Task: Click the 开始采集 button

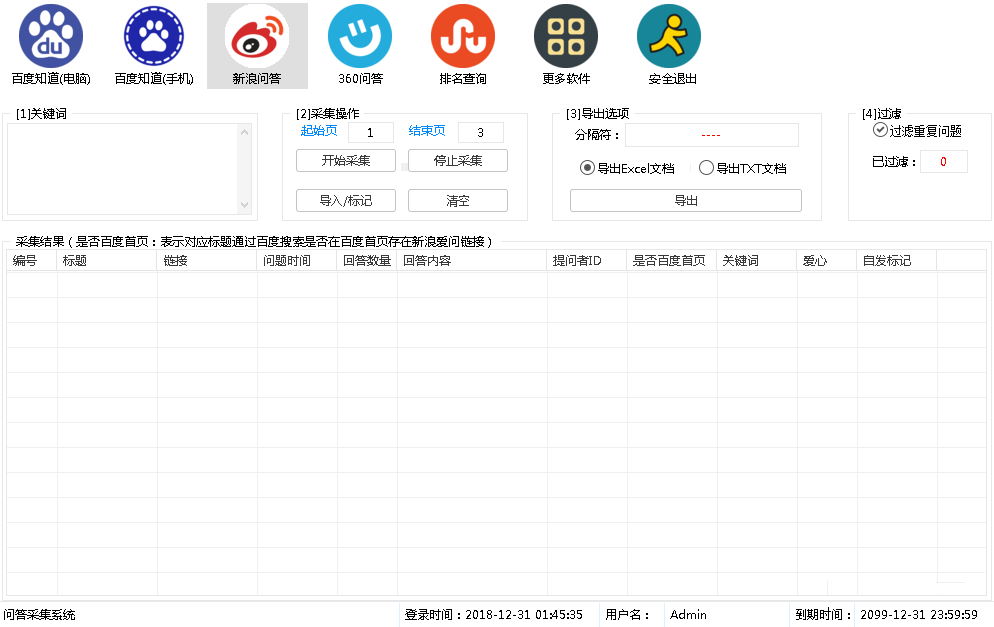Action: (x=346, y=160)
